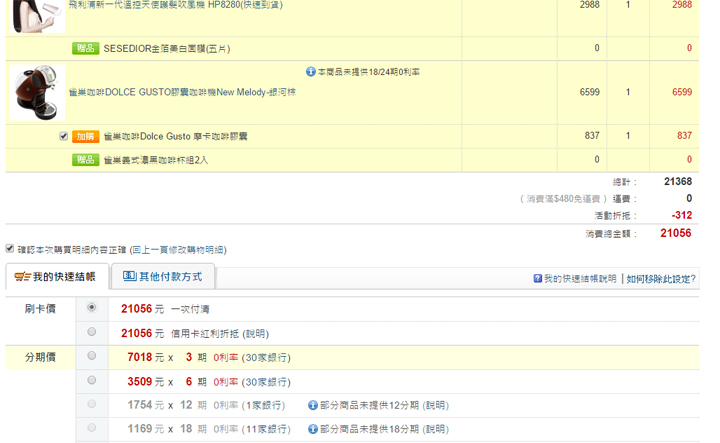Uncheck the Dolce Gusto 摩卡咖啡膠囊 add-on checkbox

coord(64,136)
